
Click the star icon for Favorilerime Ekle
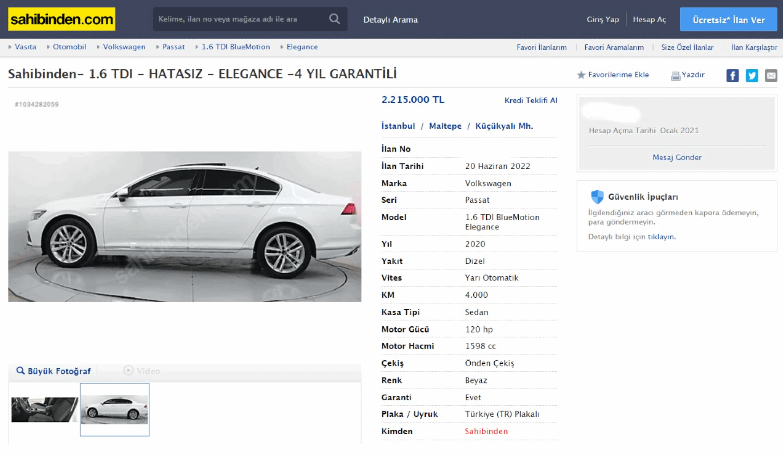pyautogui.click(x=581, y=75)
